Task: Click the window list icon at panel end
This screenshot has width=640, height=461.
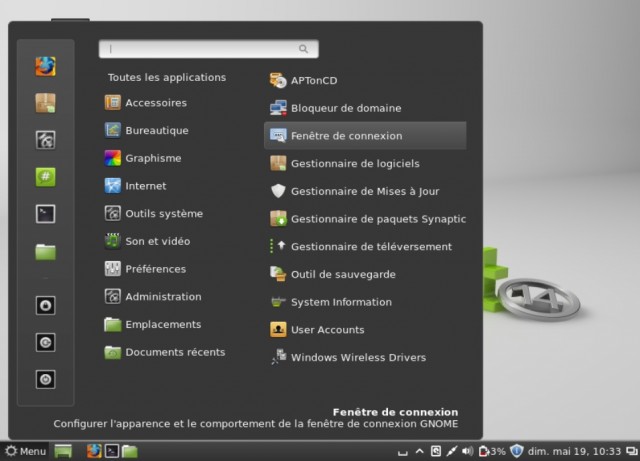Action: point(632,451)
